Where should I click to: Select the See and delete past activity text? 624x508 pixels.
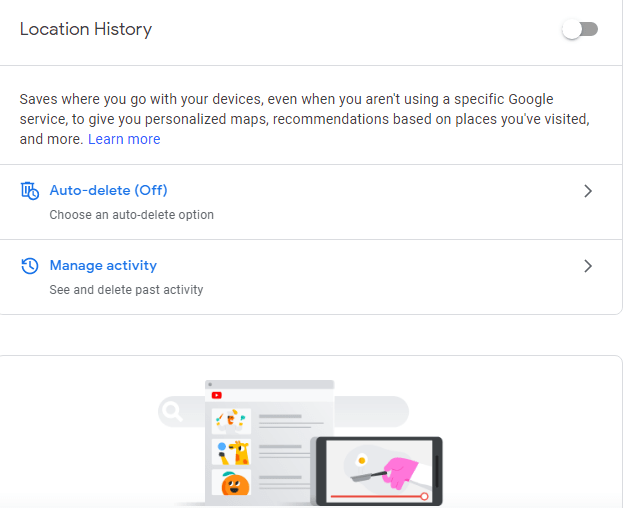click(x=126, y=290)
